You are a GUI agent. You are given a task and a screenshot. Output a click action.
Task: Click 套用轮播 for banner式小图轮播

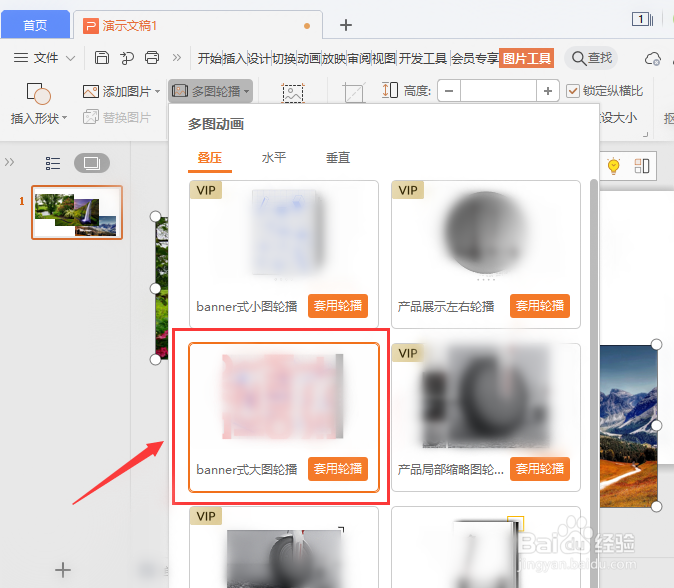click(338, 306)
